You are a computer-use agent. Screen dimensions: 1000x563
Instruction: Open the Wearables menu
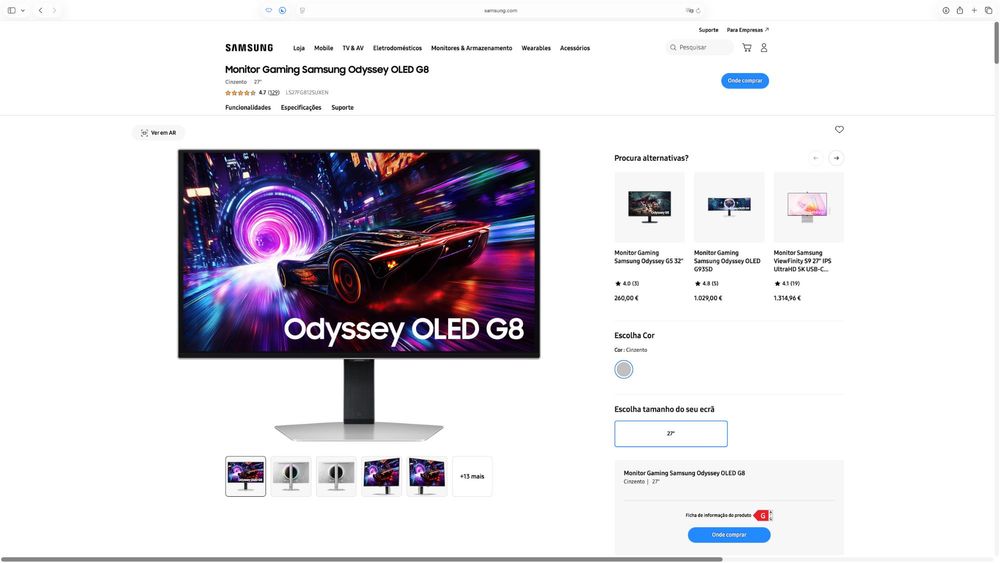pyautogui.click(x=536, y=48)
